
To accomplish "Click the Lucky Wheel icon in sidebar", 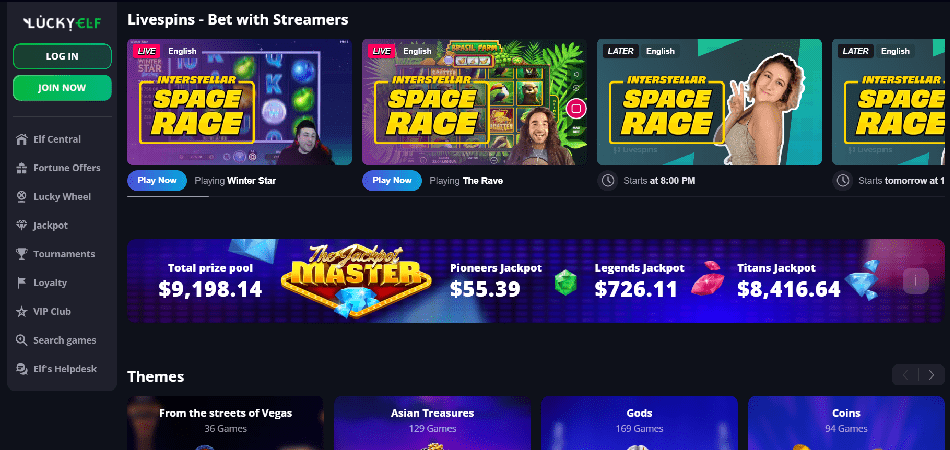I will tap(22, 196).
